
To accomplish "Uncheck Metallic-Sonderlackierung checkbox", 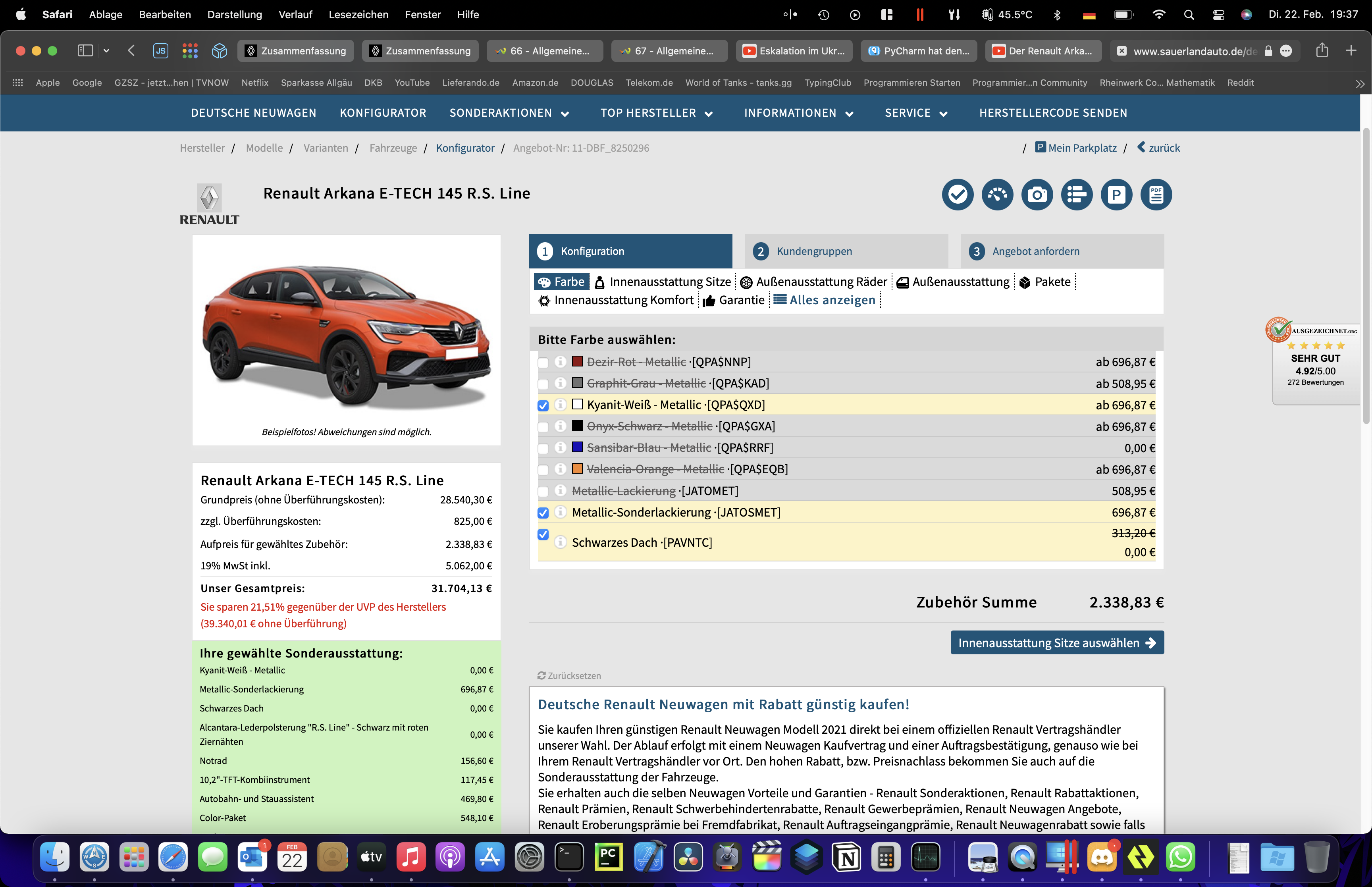I will 543,513.
